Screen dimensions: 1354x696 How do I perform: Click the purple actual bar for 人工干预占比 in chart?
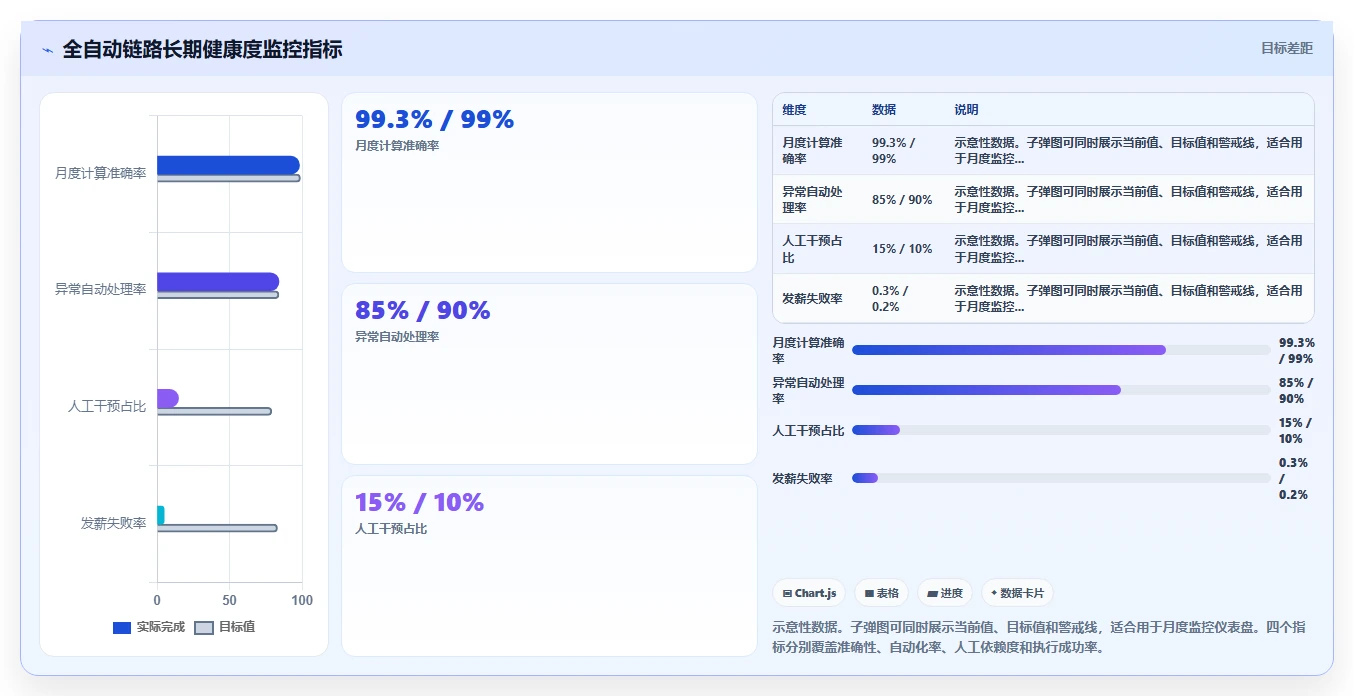tap(168, 398)
